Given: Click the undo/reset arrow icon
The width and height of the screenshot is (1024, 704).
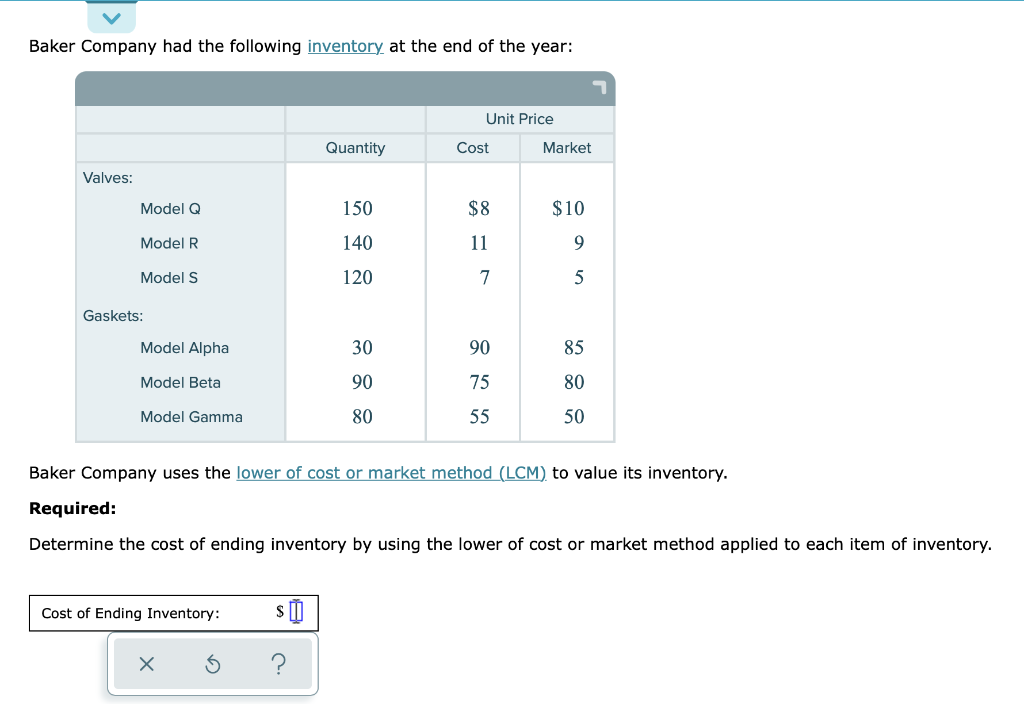Looking at the screenshot, I should click(212, 664).
